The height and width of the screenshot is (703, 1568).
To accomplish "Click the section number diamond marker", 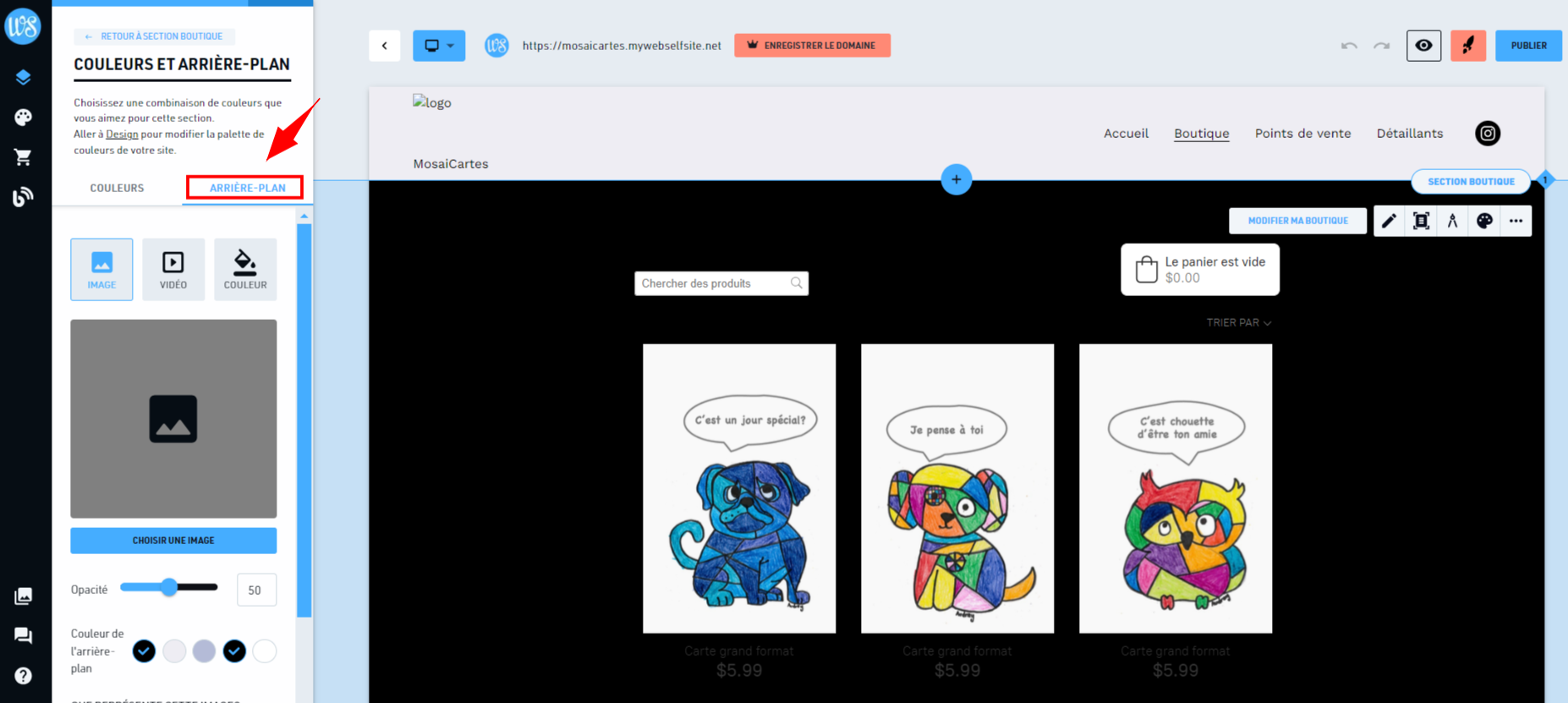I will click(1545, 179).
